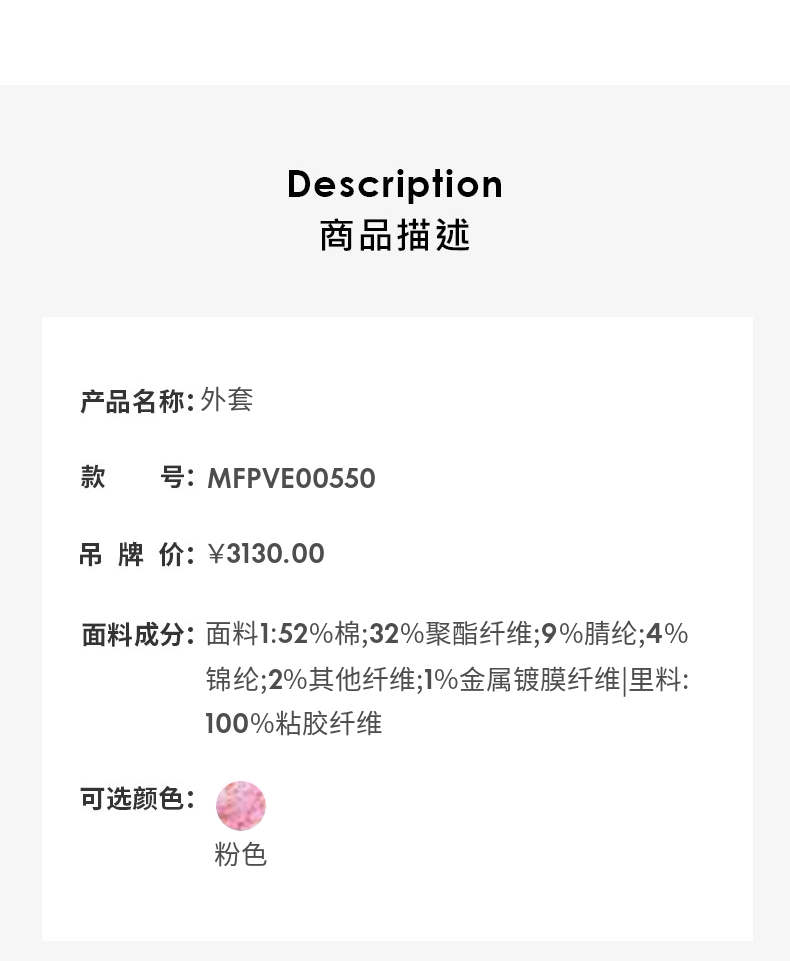Click the 粉色 color label
Screen dimensions: 790x961
[x=240, y=855]
